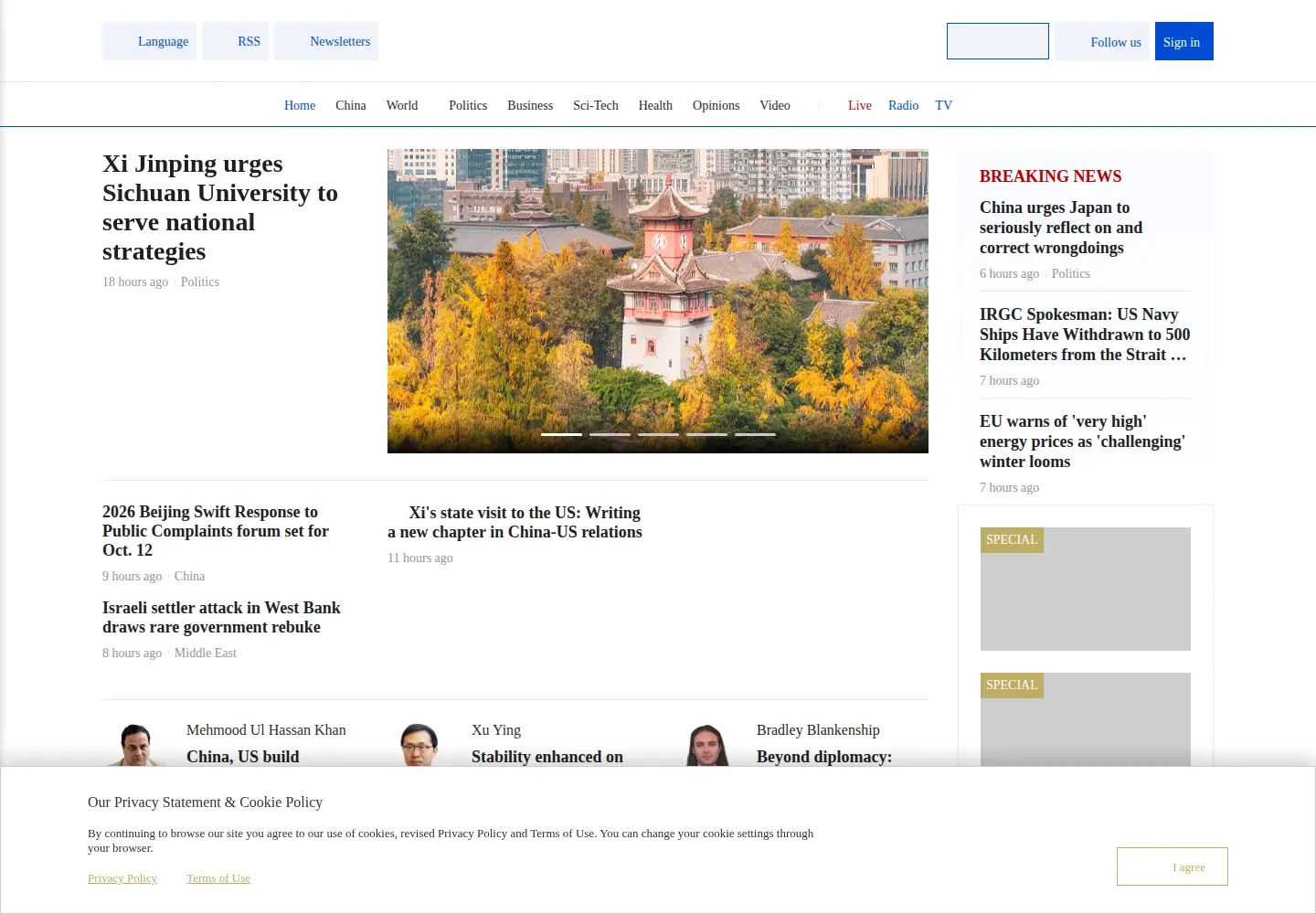
Task: Open the Follow us menu
Action: pos(1102,41)
